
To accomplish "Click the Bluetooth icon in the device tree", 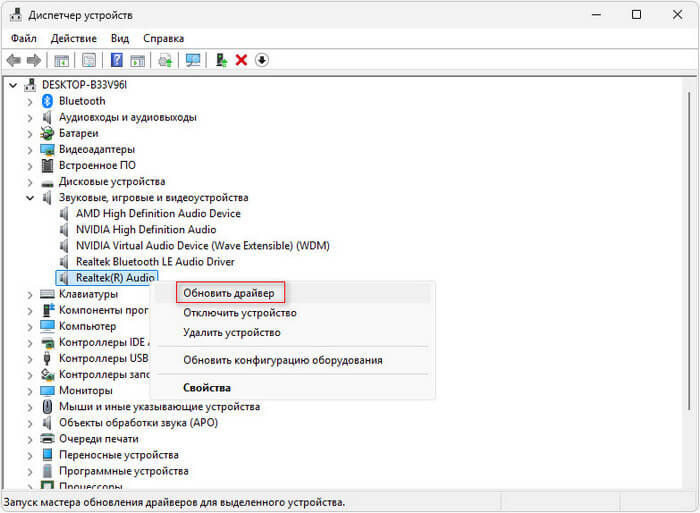I will click(x=47, y=101).
